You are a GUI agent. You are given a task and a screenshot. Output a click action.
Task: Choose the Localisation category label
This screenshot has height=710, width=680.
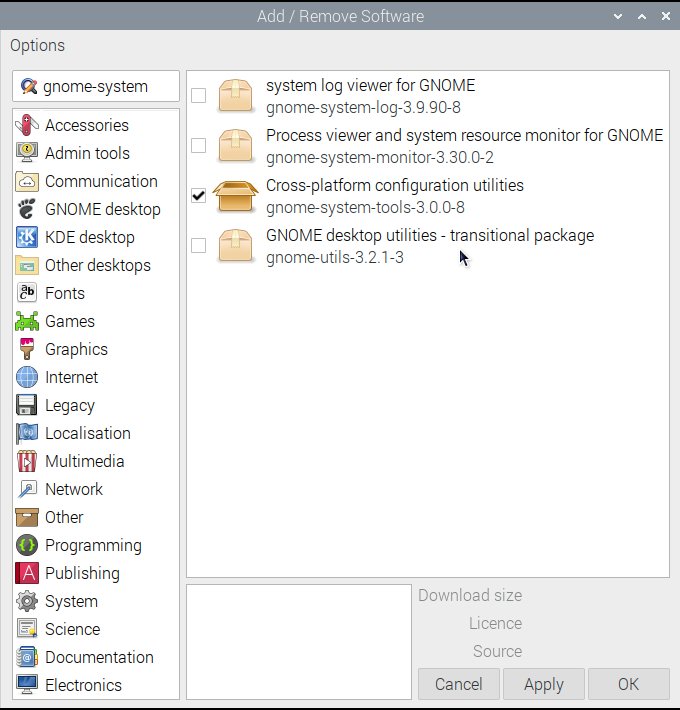click(x=88, y=433)
